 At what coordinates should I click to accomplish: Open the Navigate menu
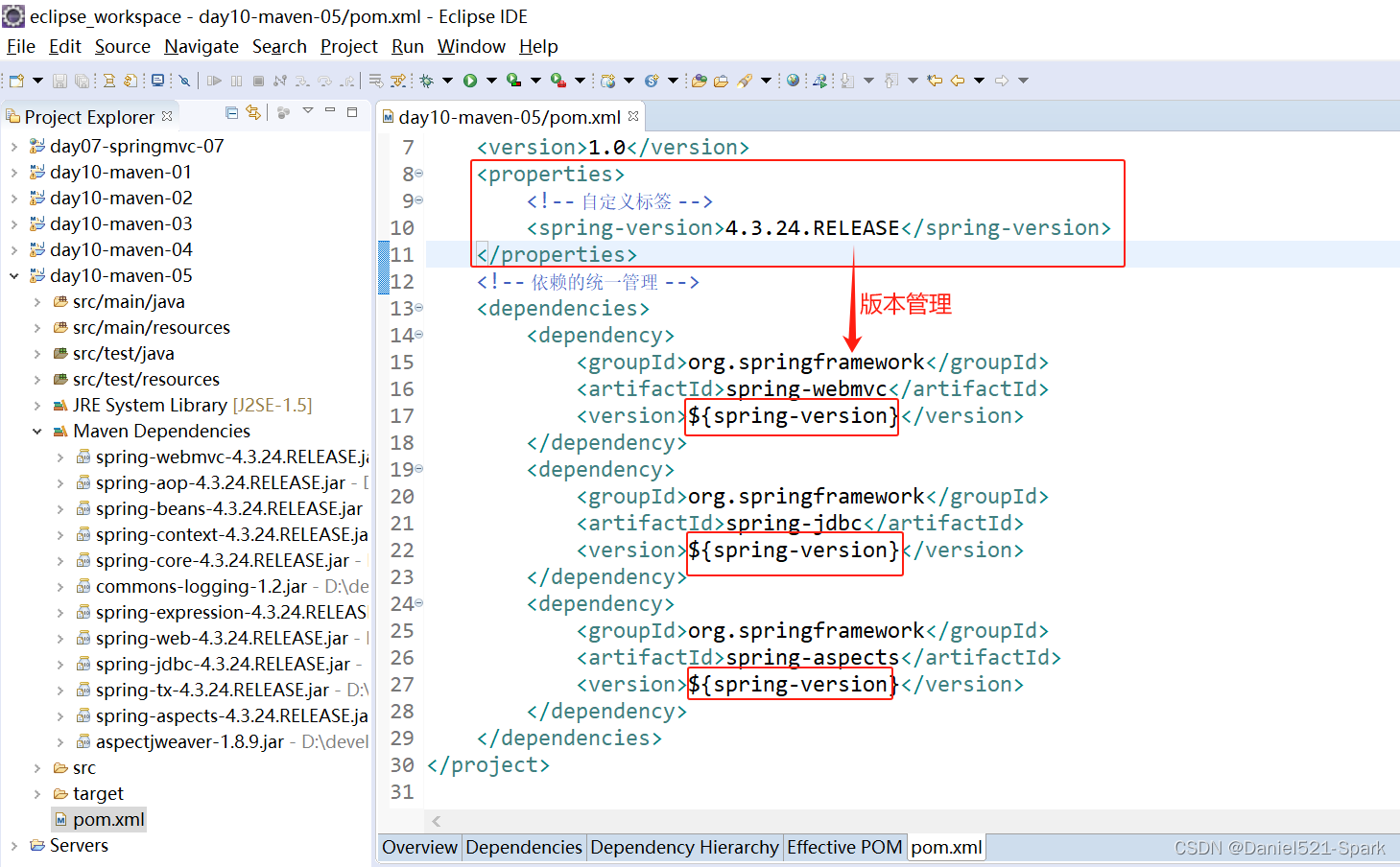click(202, 46)
